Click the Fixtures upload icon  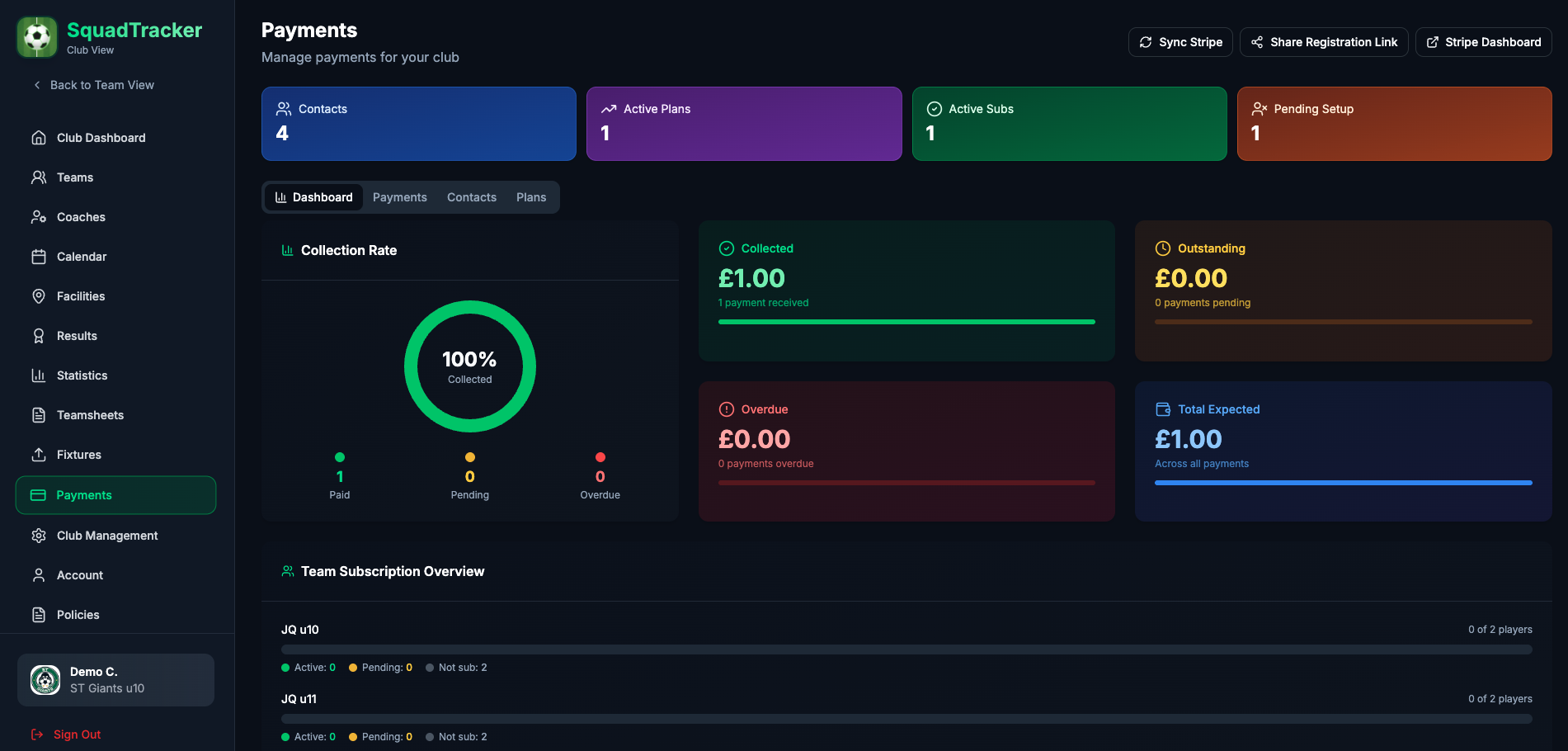coord(39,455)
